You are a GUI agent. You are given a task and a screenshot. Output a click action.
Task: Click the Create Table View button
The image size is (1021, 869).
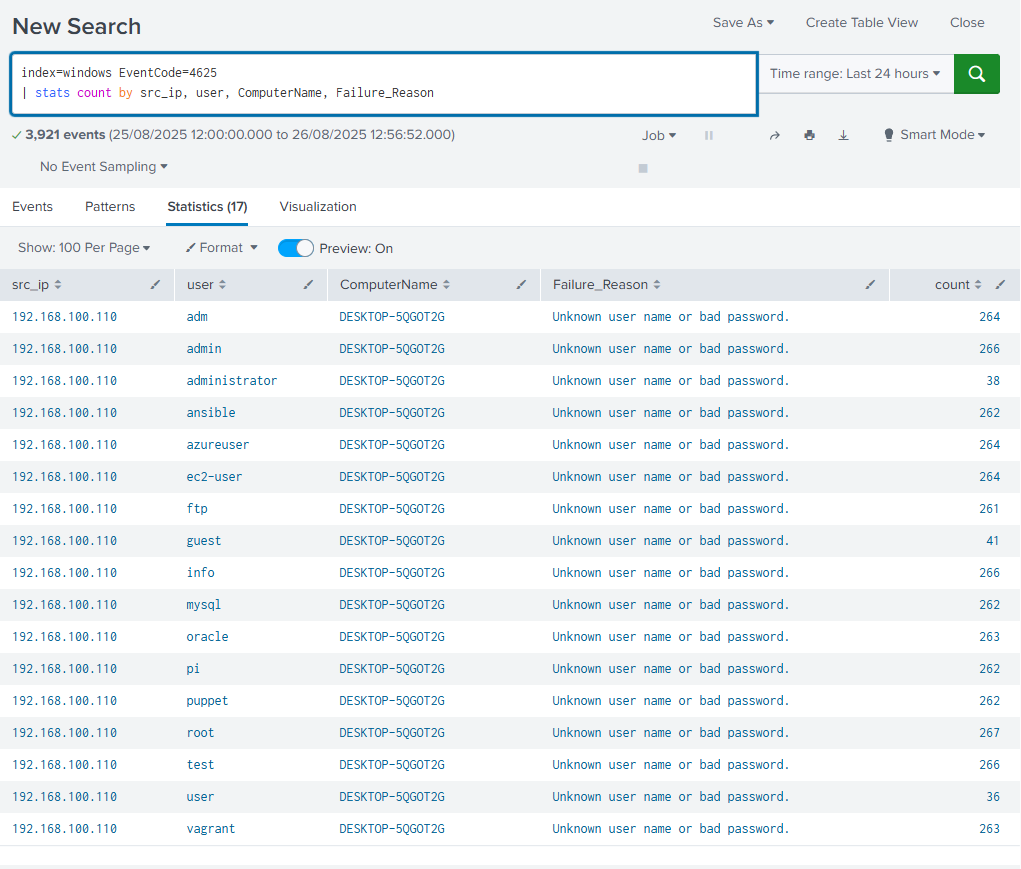[861, 22]
